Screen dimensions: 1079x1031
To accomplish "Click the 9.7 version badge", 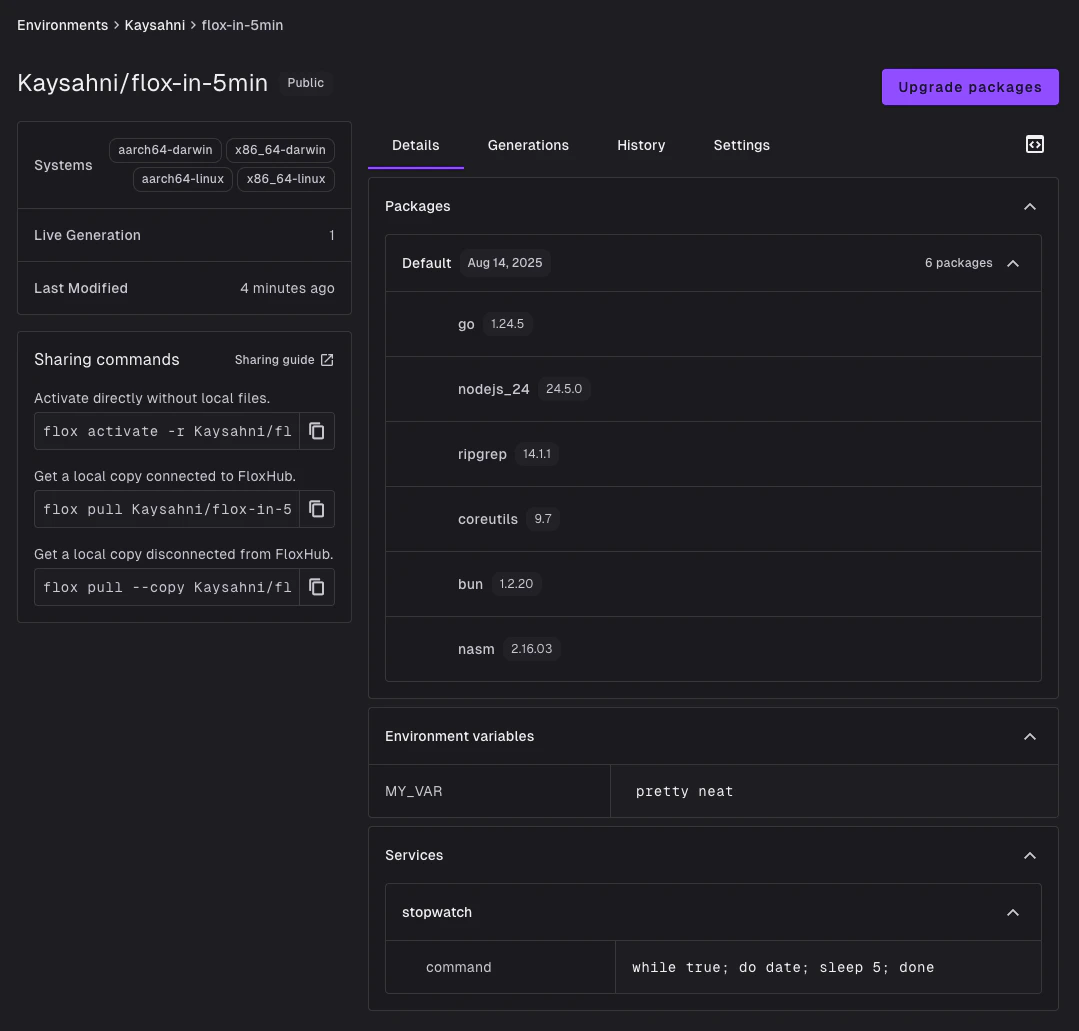I will [543, 519].
